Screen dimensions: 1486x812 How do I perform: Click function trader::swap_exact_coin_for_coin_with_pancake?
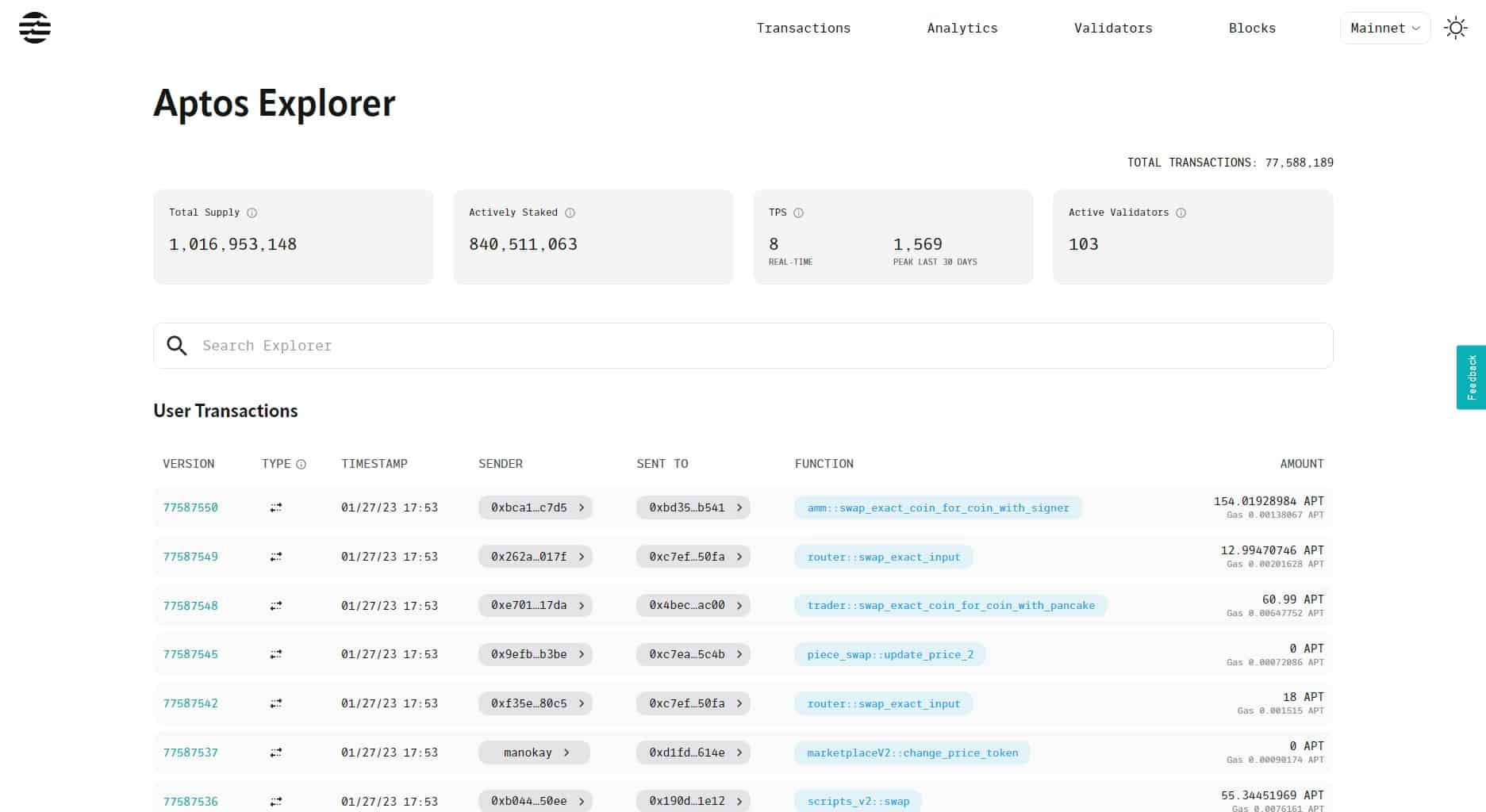[x=950, y=606]
